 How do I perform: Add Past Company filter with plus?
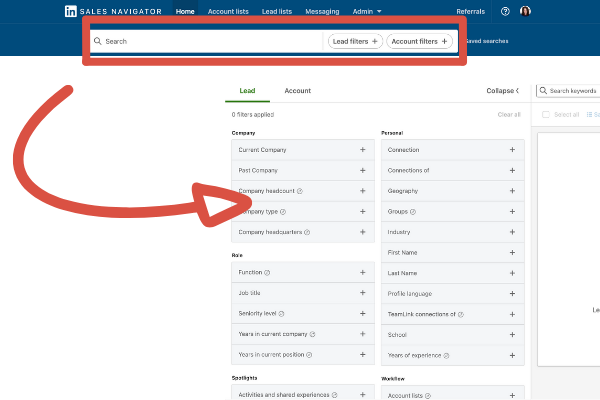pyautogui.click(x=362, y=170)
